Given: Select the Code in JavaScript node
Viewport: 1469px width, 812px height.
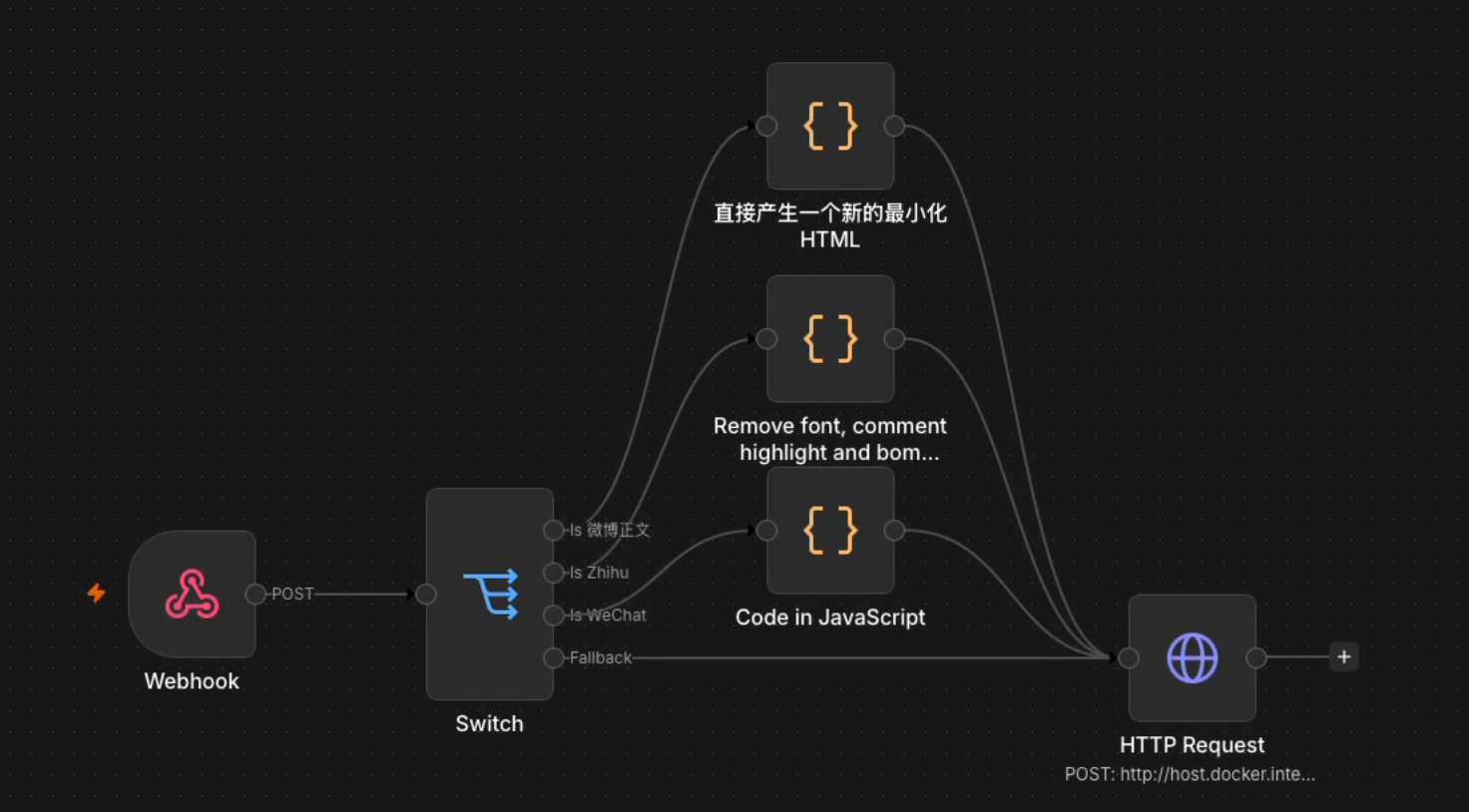Looking at the screenshot, I should pyautogui.click(x=830, y=530).
